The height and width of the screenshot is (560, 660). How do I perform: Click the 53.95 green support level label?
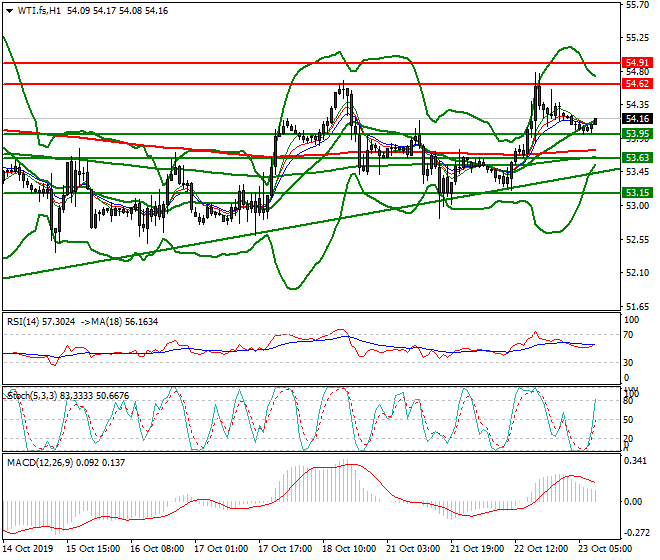pyautogui.click(x=637, y=134)
